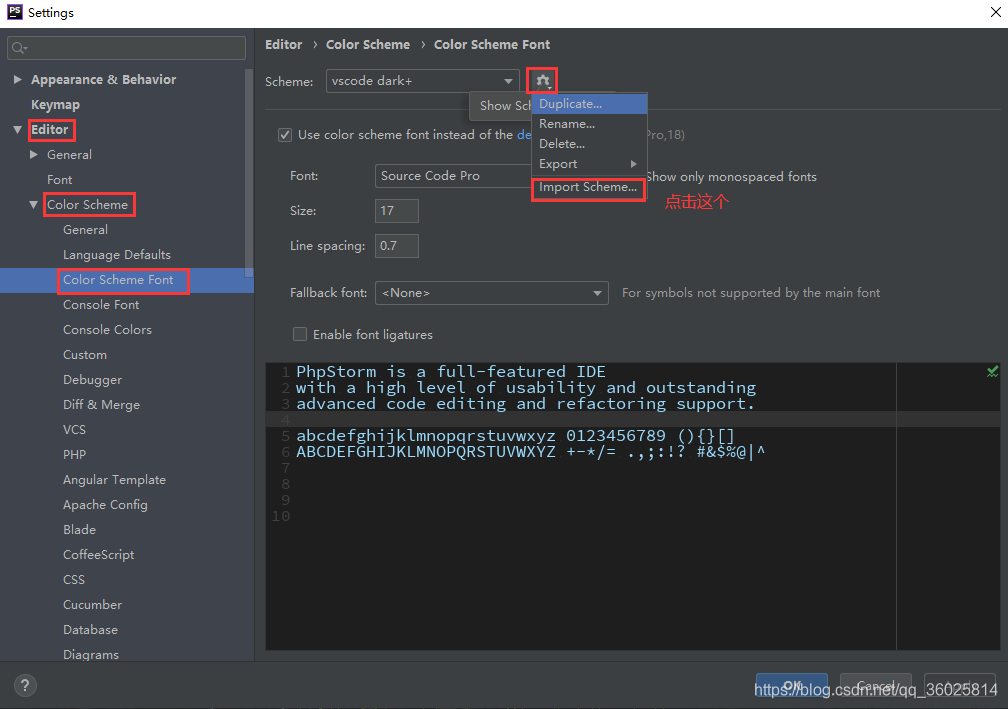This screenshot has height=709, width=1008.
Task: Click the Cancel button
Action: [x=875, y=687]
